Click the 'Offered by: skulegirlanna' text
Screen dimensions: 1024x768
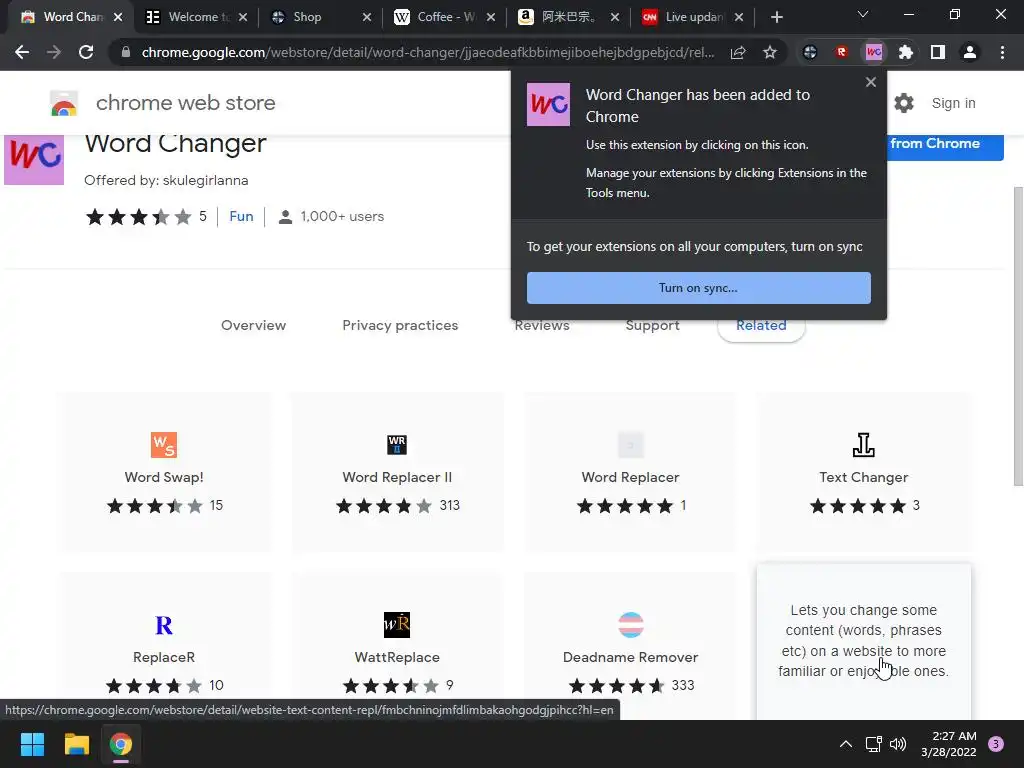point(166,180)
